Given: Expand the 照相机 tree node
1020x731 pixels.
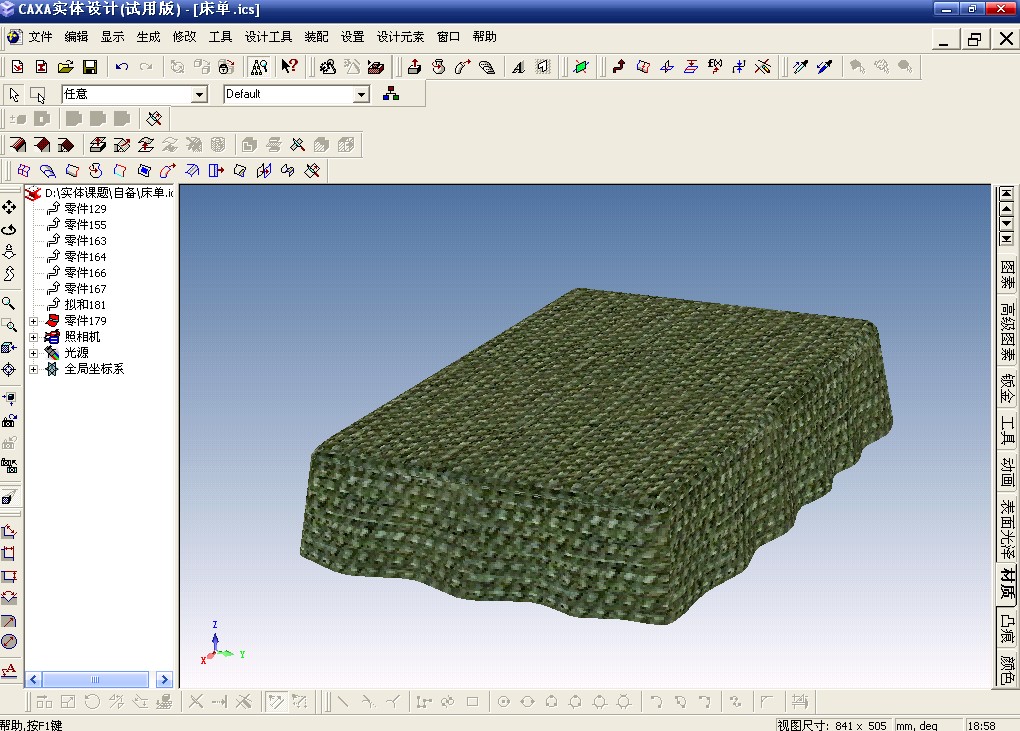Looking at the screenshot, I should coord(33,337).
